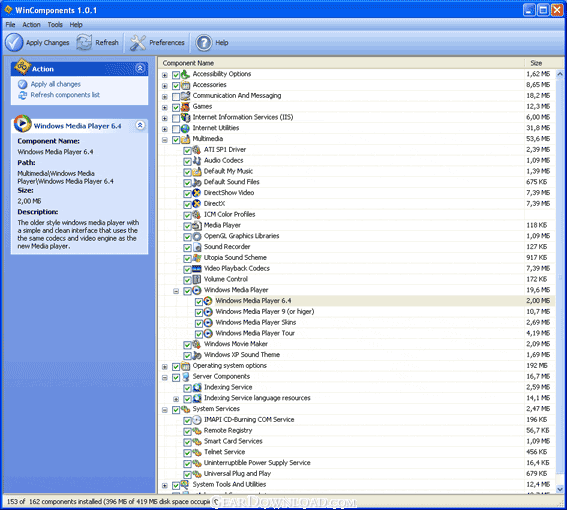This screenshot has height=510, width=567.
Task: Expand the Accessibility Options tree node
Action: pyautogui.click(x=165, y=75)
